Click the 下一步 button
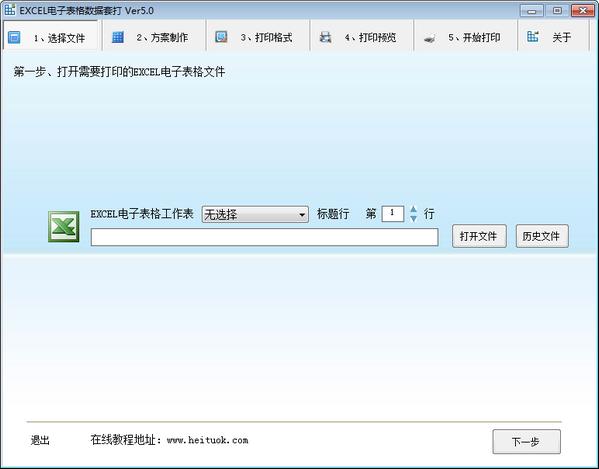 coord(526,442)
